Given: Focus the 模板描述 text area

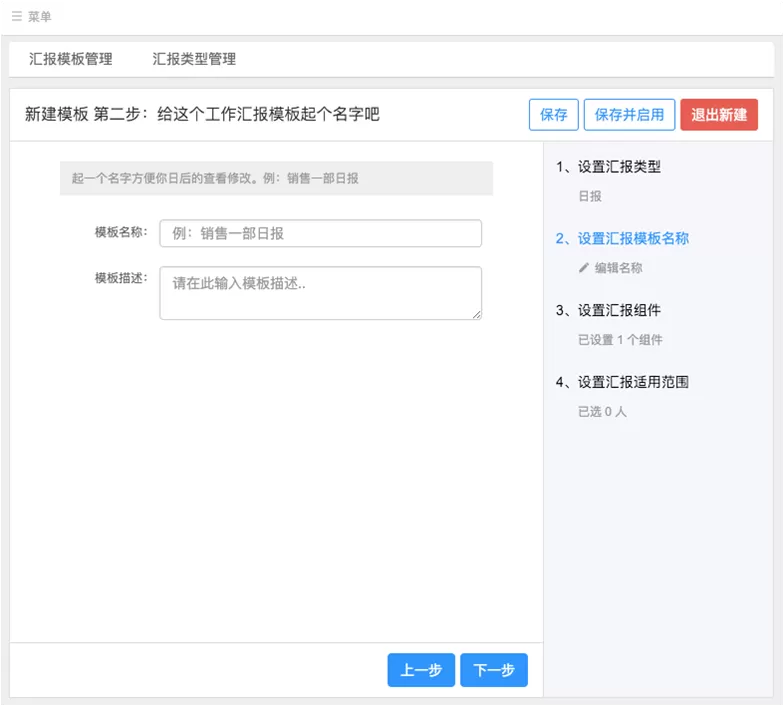Looking at the screenshot, I should point(320,293).
